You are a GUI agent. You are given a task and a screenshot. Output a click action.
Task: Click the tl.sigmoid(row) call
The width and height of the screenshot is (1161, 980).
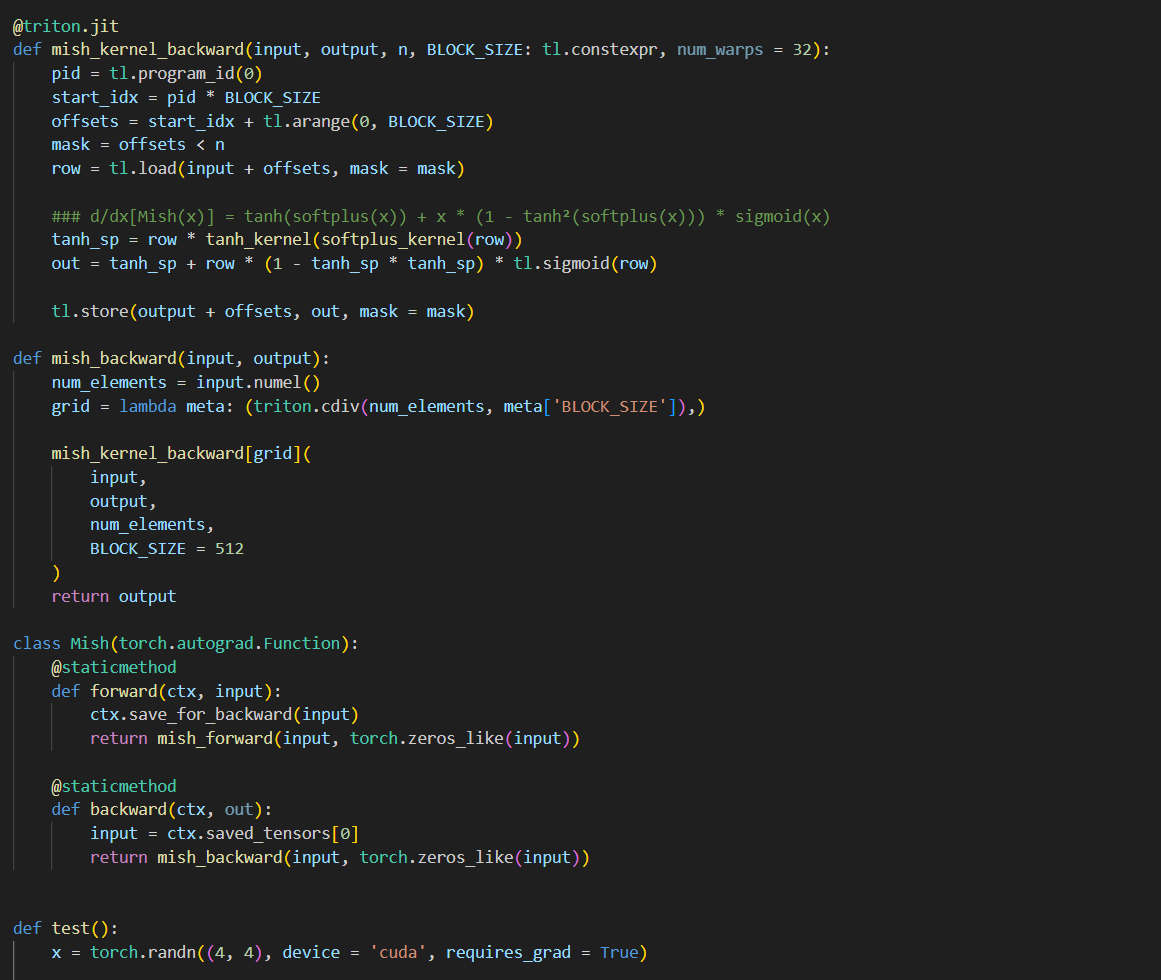click(585, 264)
